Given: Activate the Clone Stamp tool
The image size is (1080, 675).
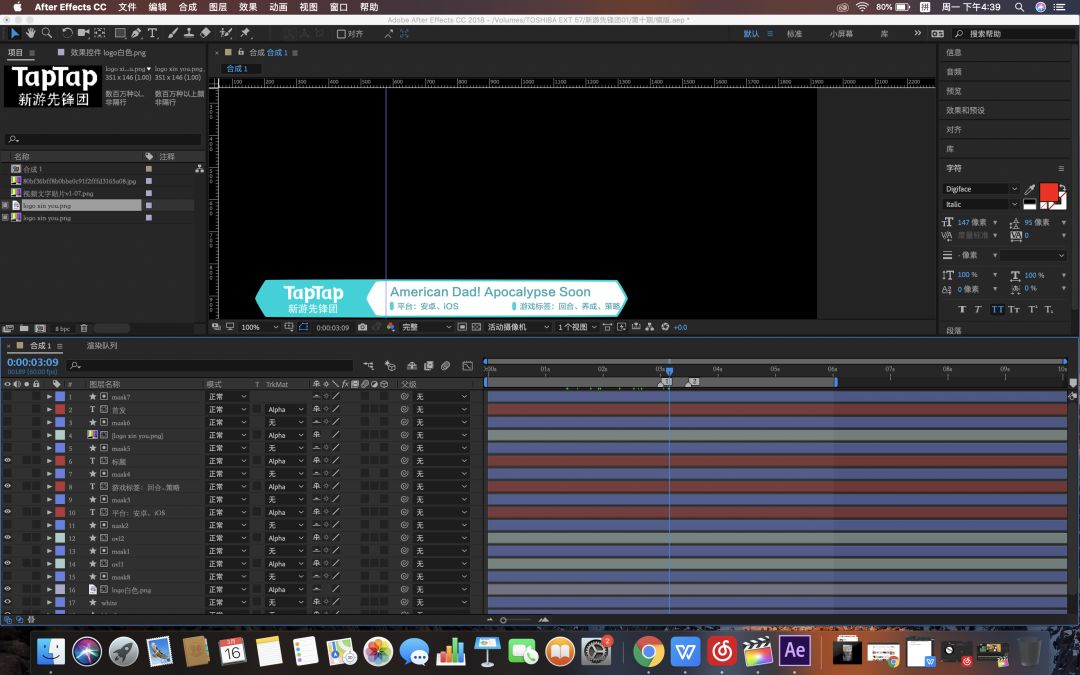Looking at the screenshot, I should [190, 33].
